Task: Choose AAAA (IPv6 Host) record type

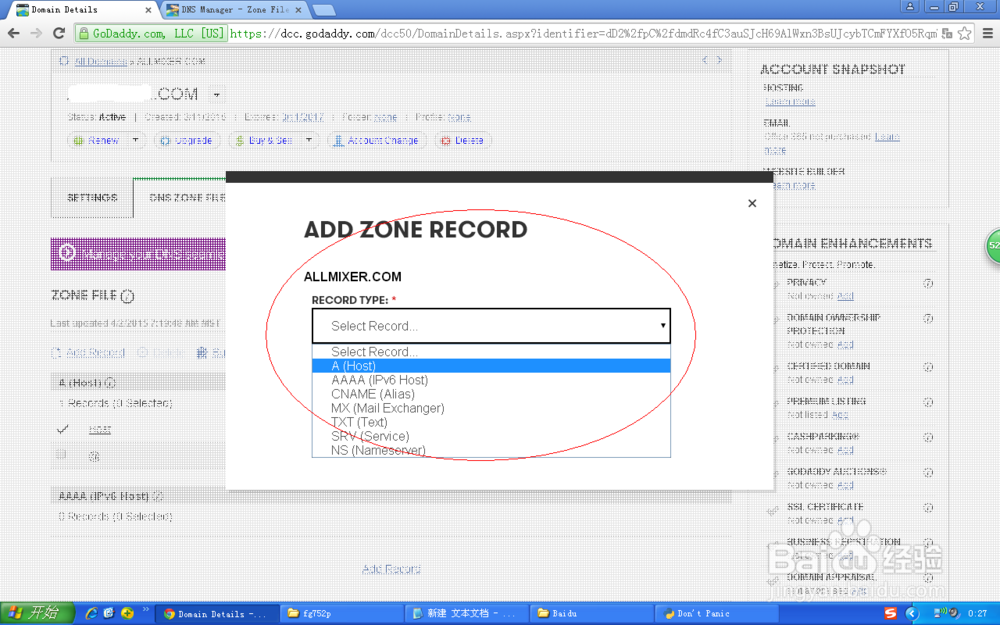Action: click(x=491, y=380)
